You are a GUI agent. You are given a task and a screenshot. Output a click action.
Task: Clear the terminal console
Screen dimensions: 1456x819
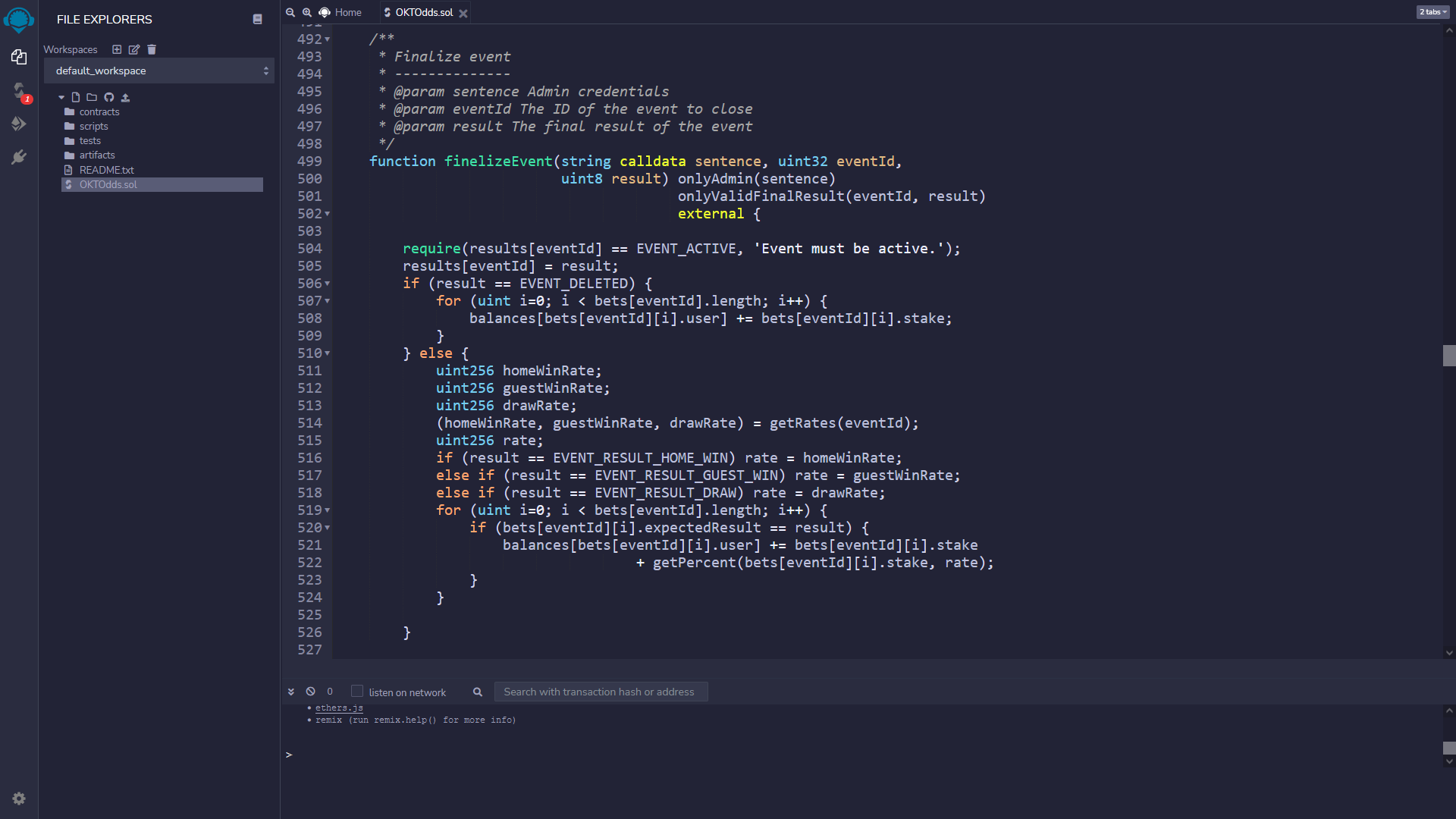(x=310, y=692)
